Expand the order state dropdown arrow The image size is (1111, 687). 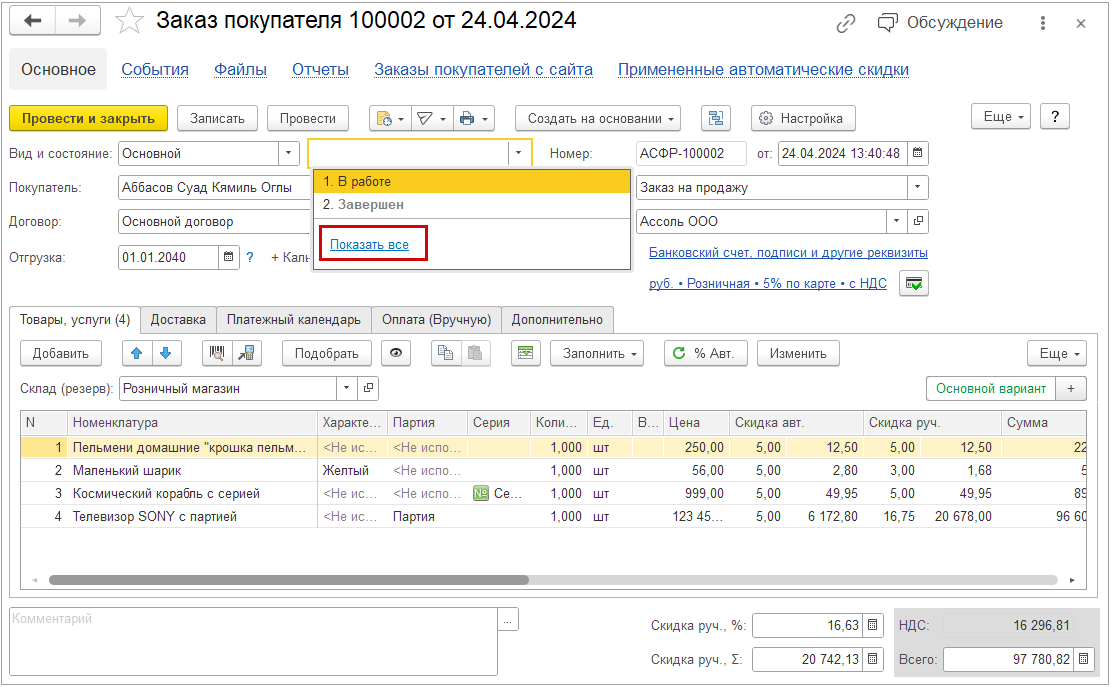pos(519,153)
